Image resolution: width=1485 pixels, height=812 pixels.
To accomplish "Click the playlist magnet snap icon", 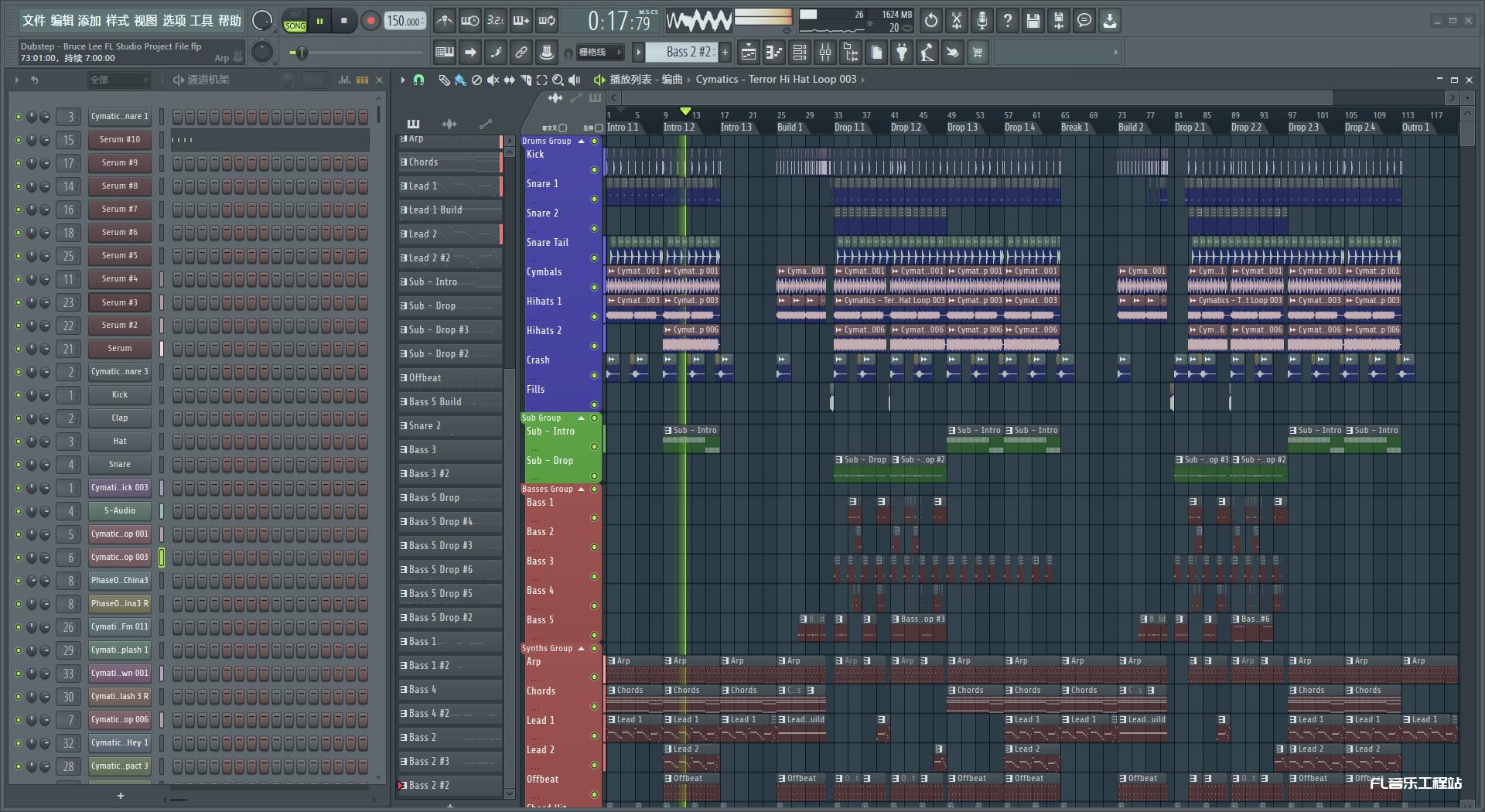I will [x=418, y=80].
